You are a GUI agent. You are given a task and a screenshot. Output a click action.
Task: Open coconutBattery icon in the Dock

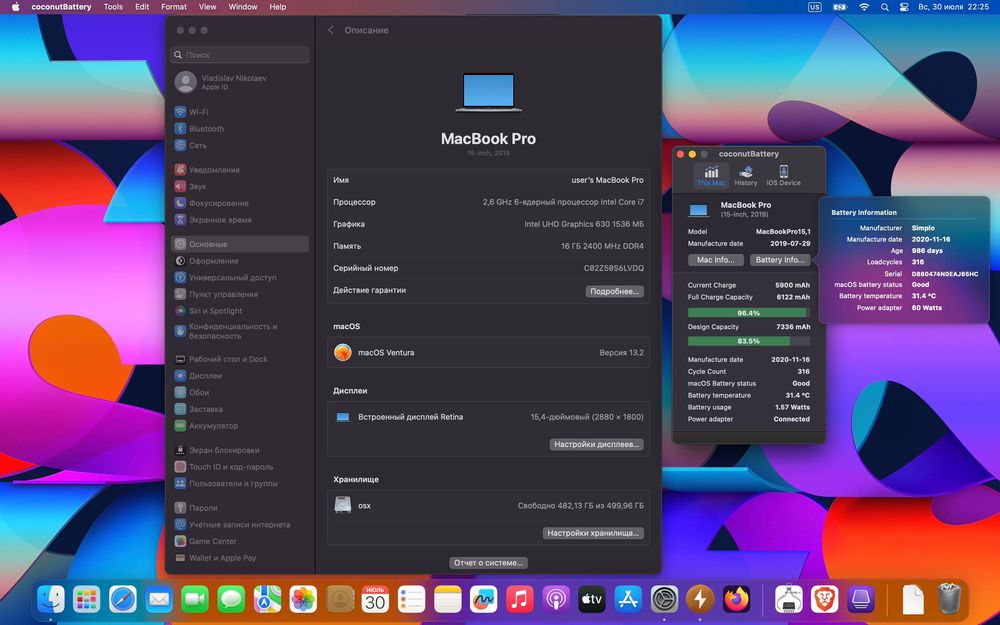(700, 599)
